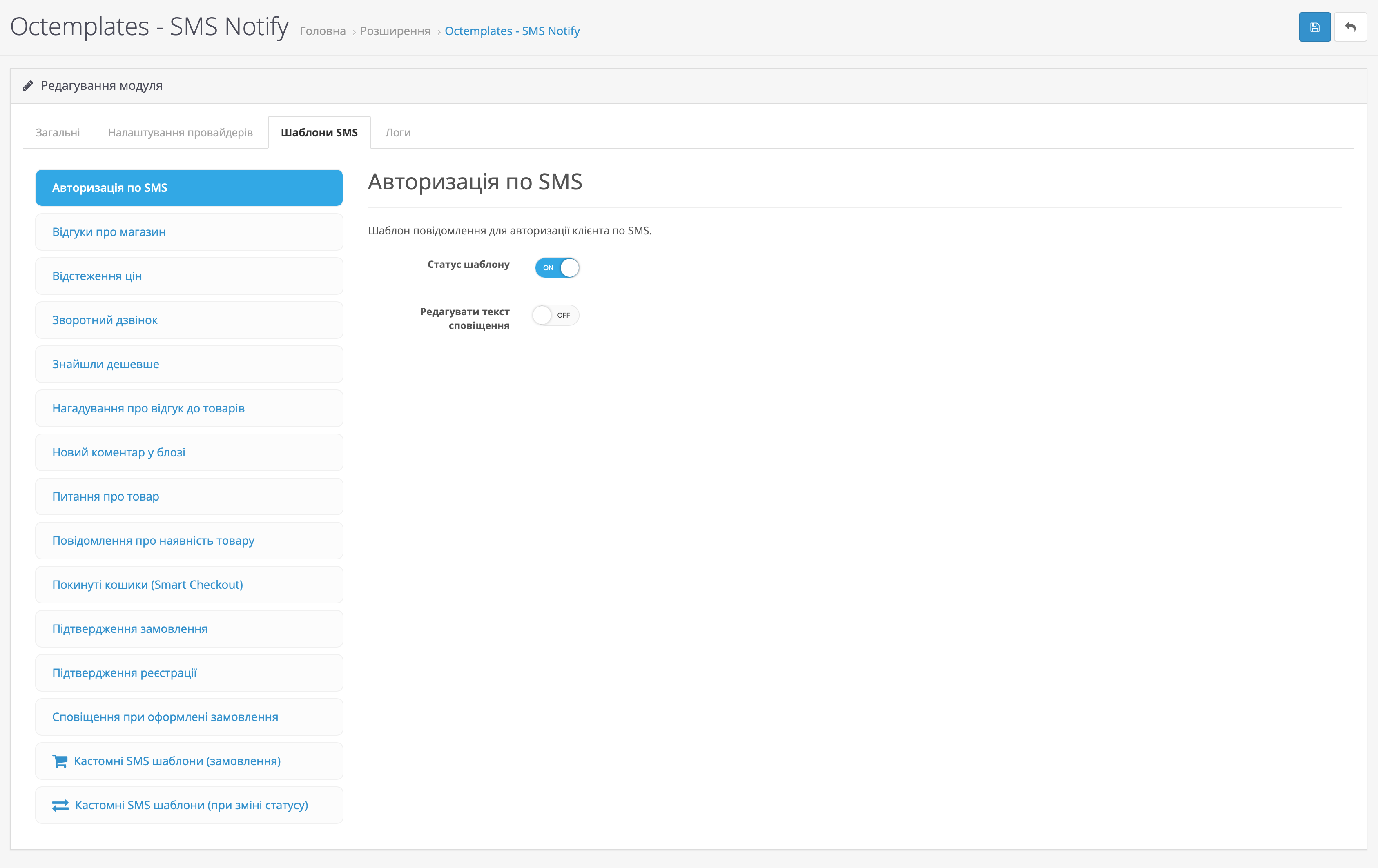
Task: Click the Octemplates - SMS Notify breadcrumb link
Action: point(512,31)
